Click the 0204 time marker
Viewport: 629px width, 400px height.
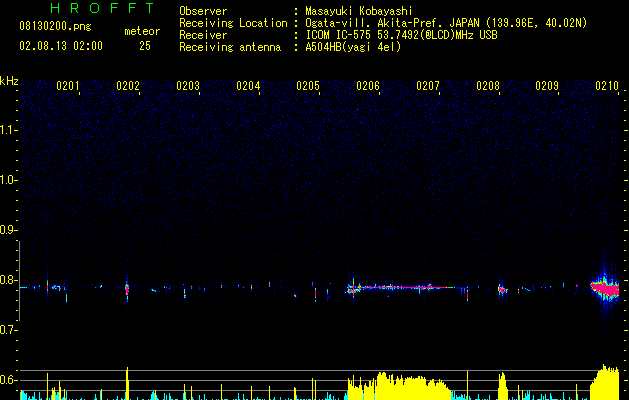tap(248, 86)
